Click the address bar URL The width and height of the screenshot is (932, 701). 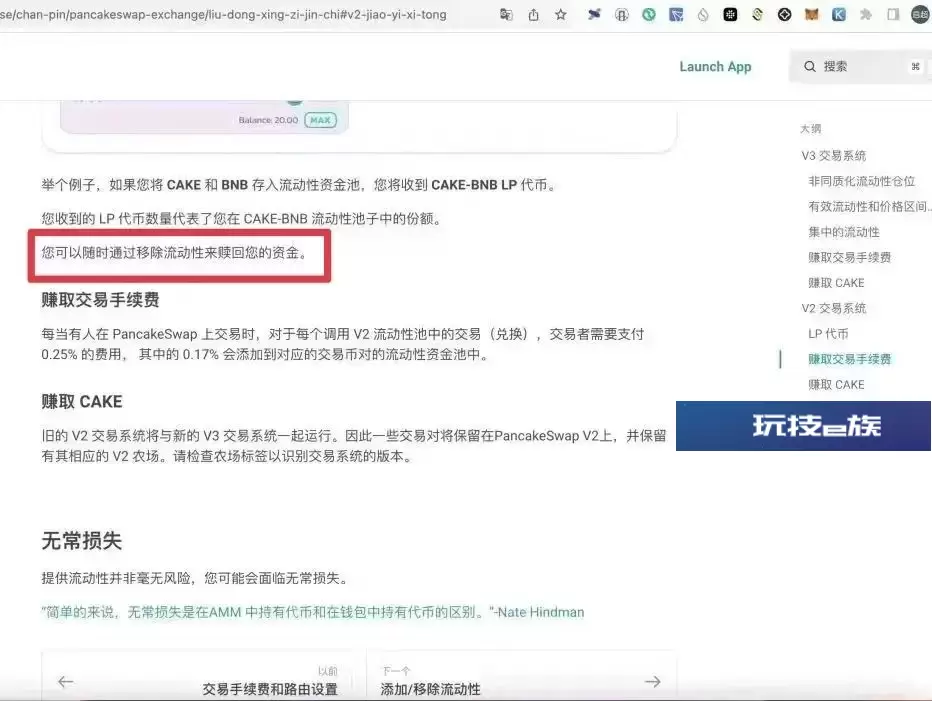click(x=223, y=14)
